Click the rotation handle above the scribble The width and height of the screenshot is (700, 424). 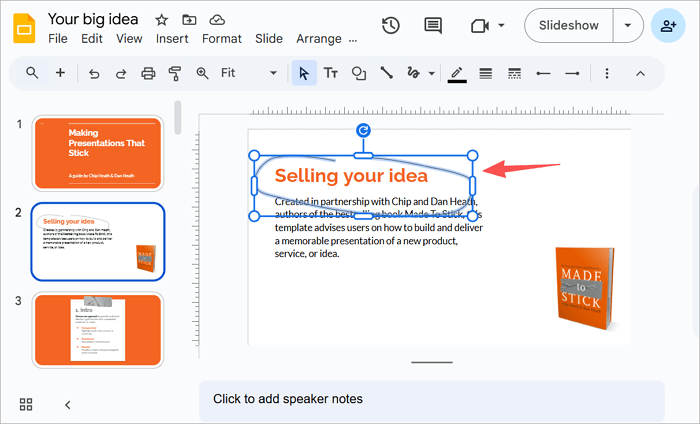(363, 130)
